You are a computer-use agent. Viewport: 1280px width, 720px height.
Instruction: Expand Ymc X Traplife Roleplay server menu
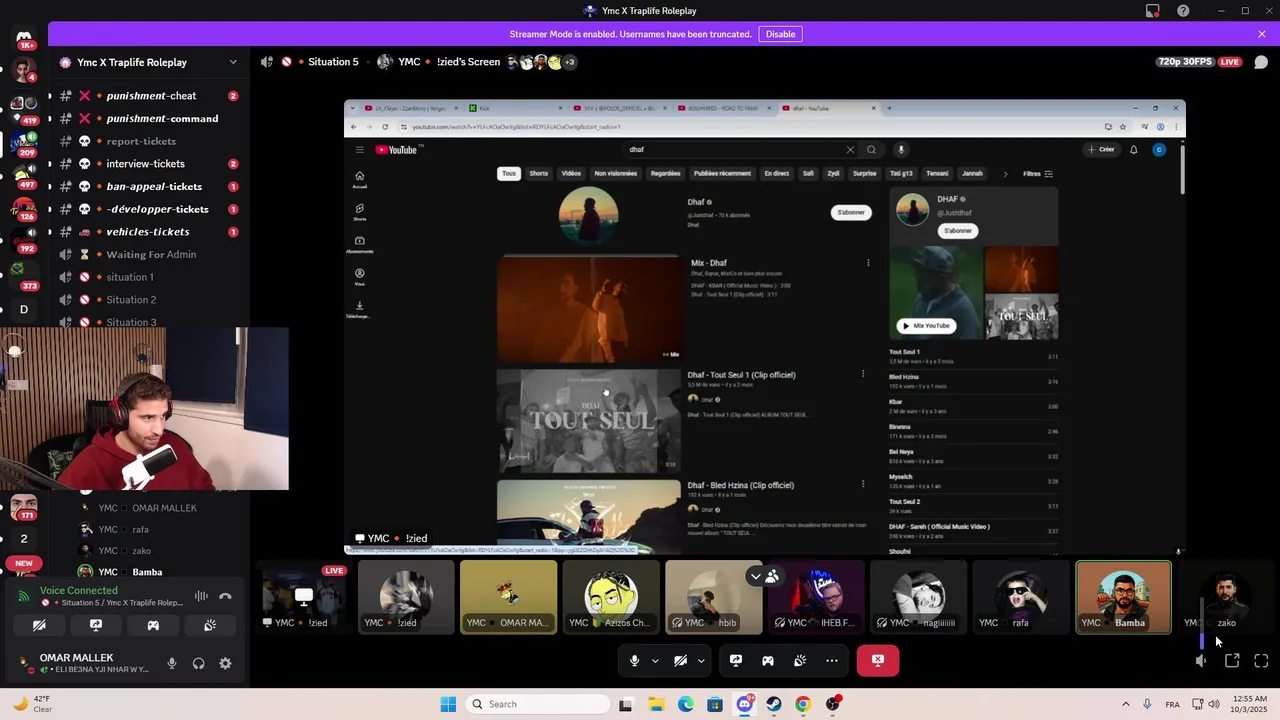click(x=233, y=62)
